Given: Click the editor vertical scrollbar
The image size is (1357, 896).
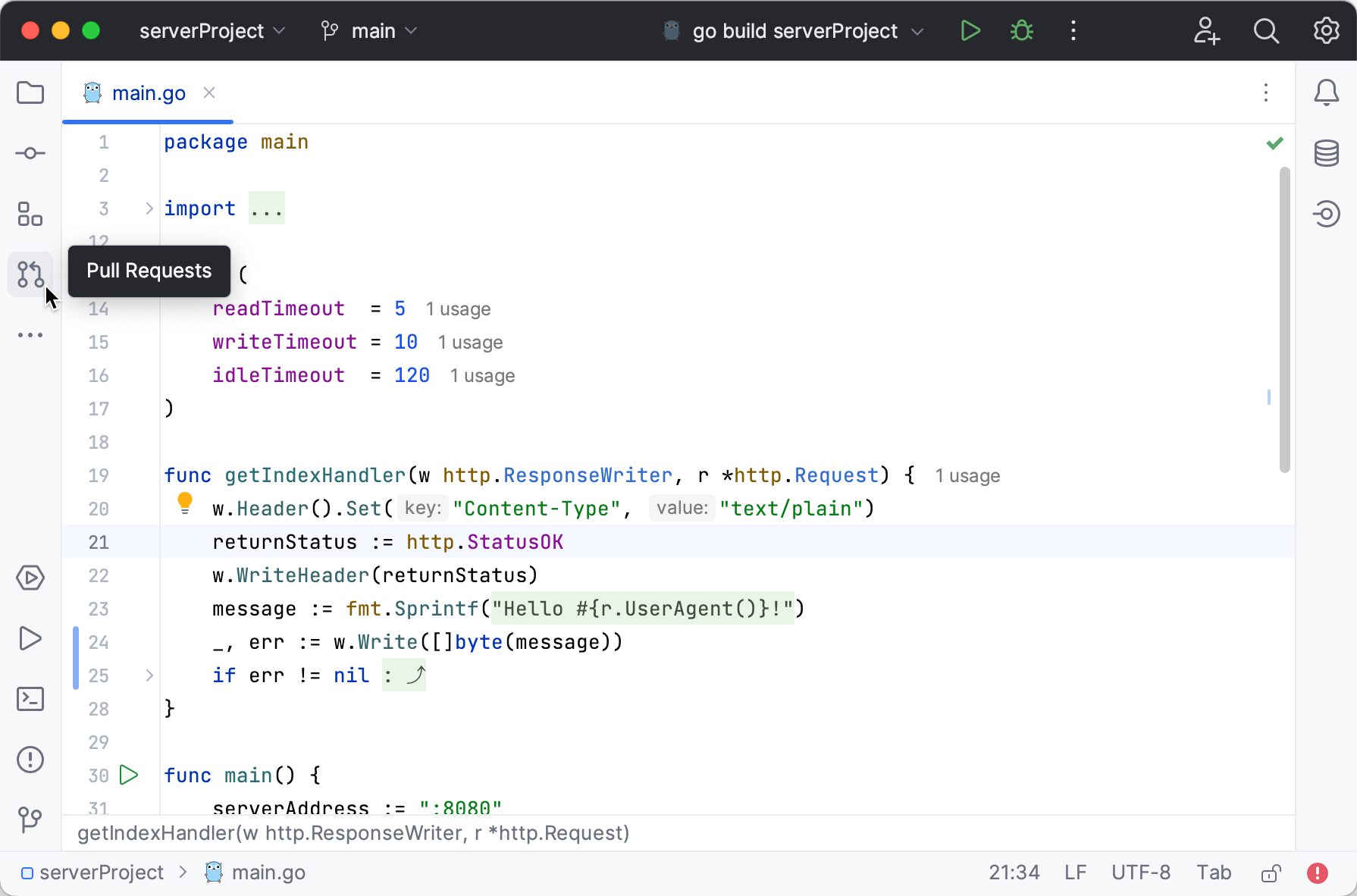Looking at the screenshot, I should click(1284, 318).
